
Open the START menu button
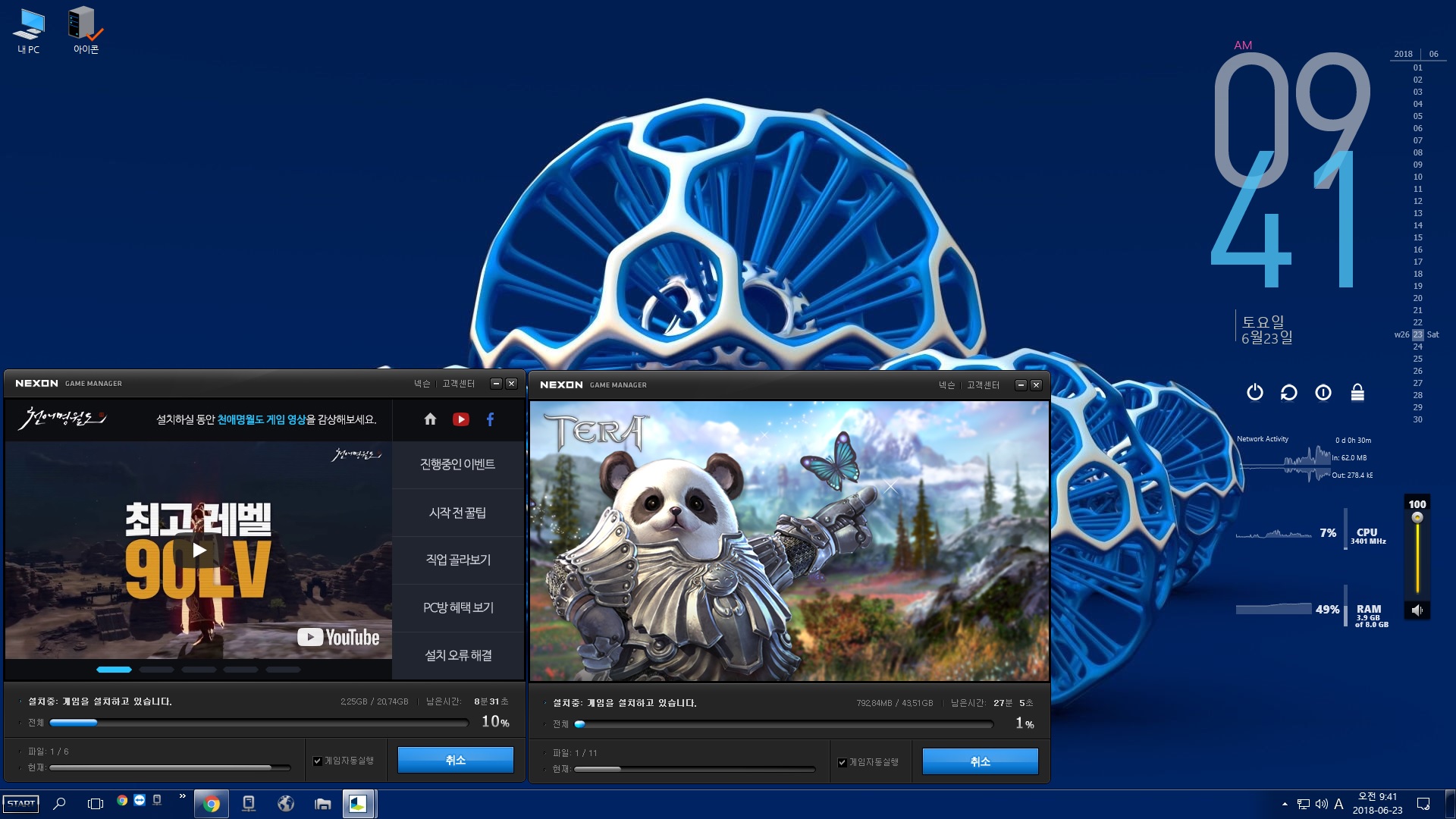pyautogui.click(x=21, y=804)
